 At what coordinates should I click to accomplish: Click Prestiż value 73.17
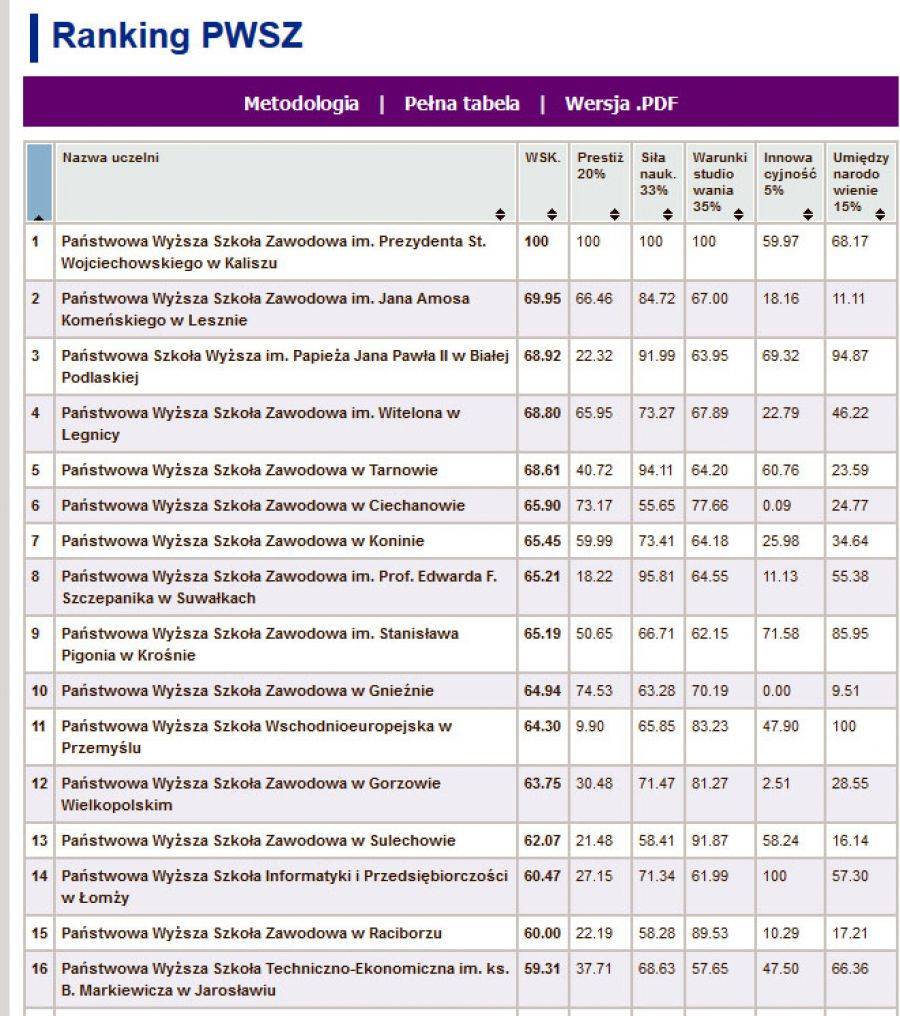click(x=594, y=505)
